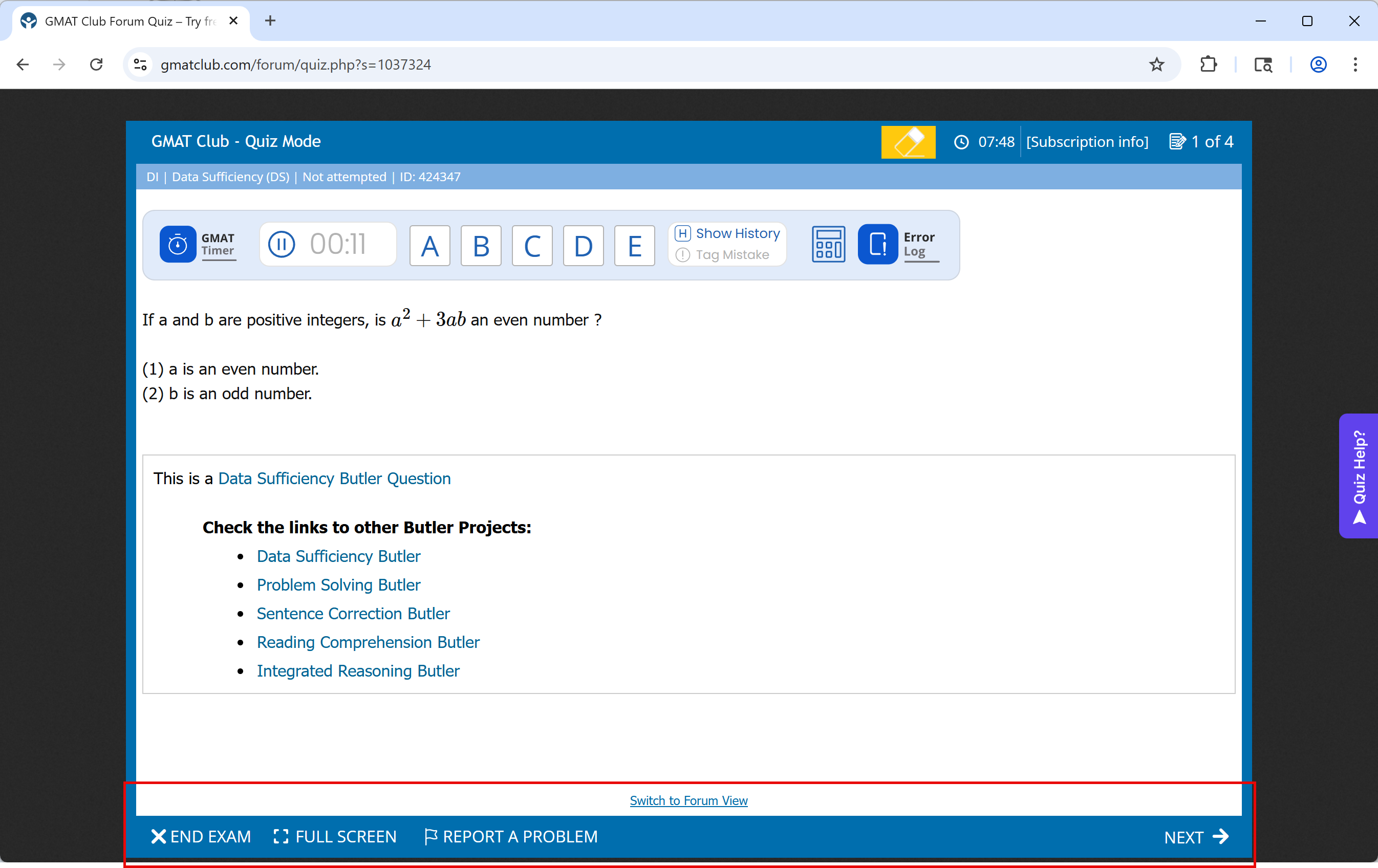Open the Chrome three-dot menu
The image size is (1378, 868).
tap(1354, 64)
